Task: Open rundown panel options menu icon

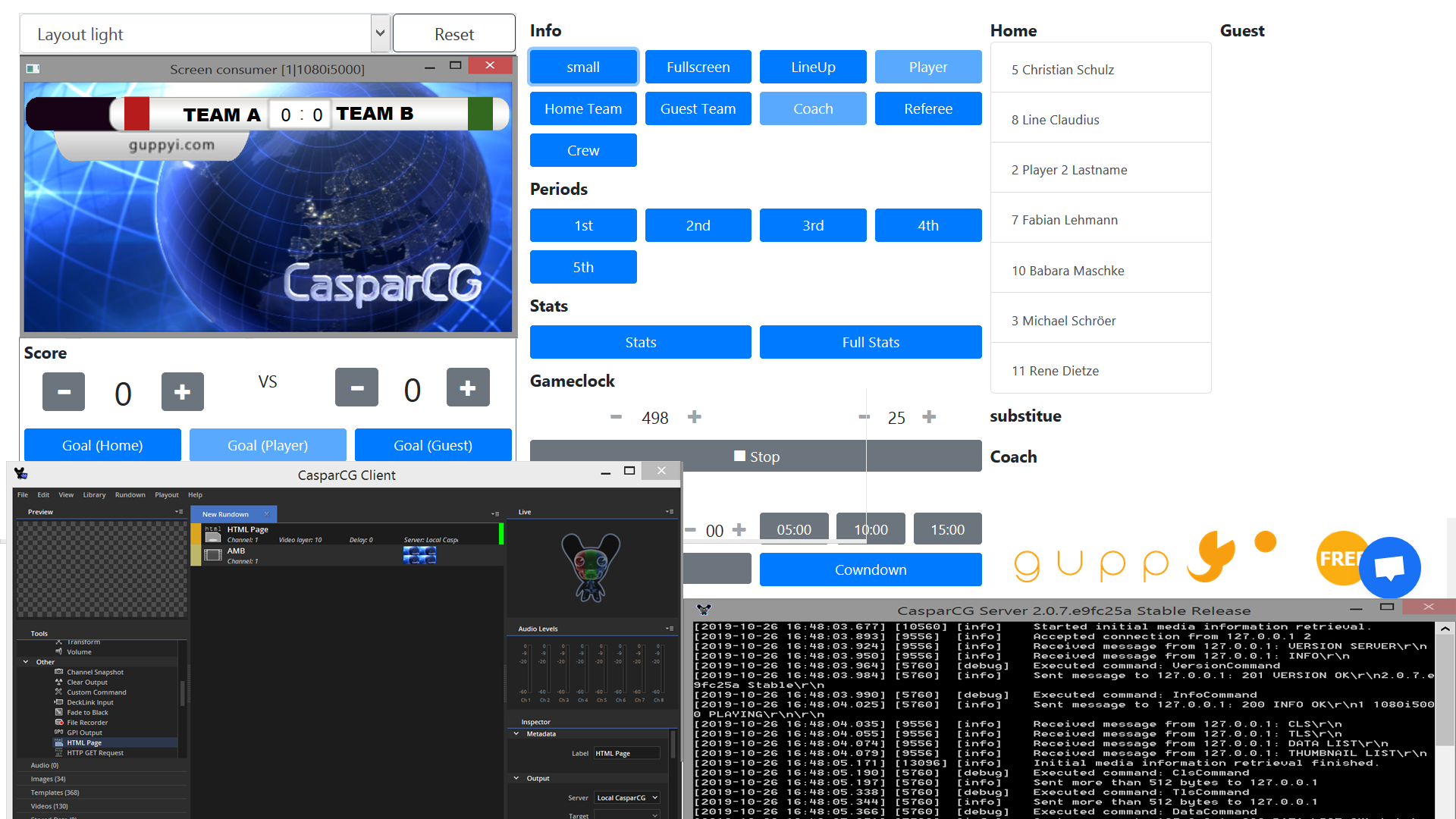Action: point(495,514)
